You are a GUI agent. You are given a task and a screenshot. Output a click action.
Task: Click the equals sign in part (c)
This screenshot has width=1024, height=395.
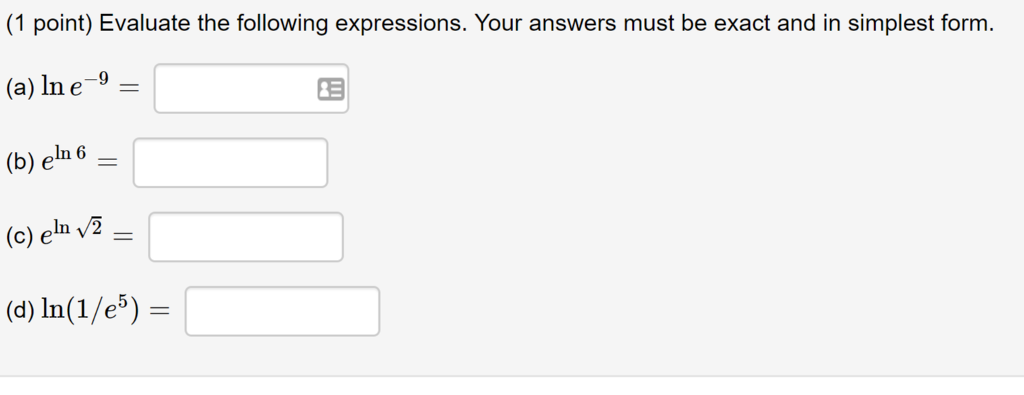pos(122,238)
